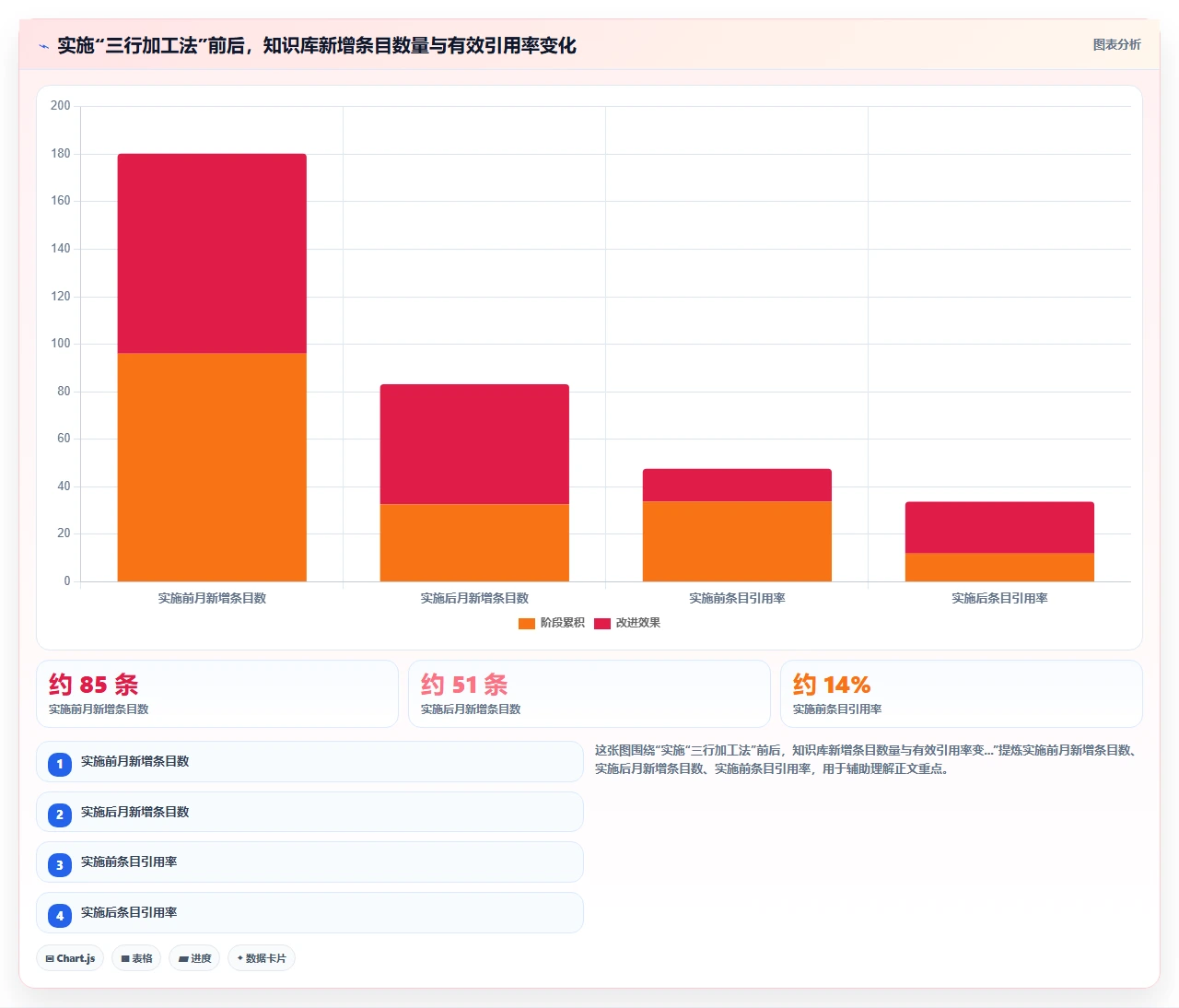Click the chart title heading text

(317, 45)
